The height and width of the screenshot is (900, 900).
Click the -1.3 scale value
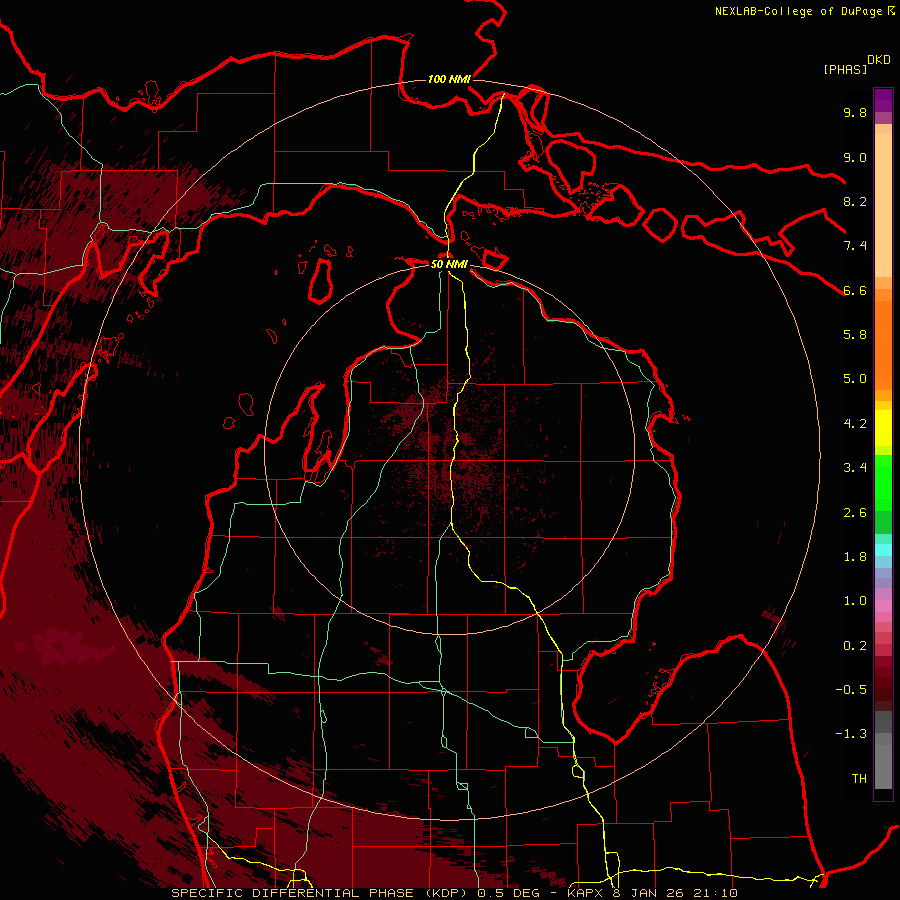[x=851, y=734]
